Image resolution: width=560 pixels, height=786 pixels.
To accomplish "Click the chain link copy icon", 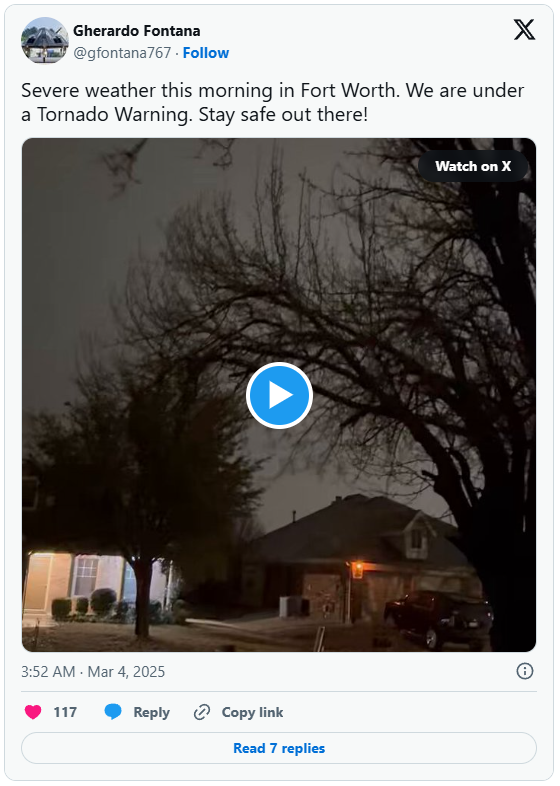I will (x=202, y=712).
